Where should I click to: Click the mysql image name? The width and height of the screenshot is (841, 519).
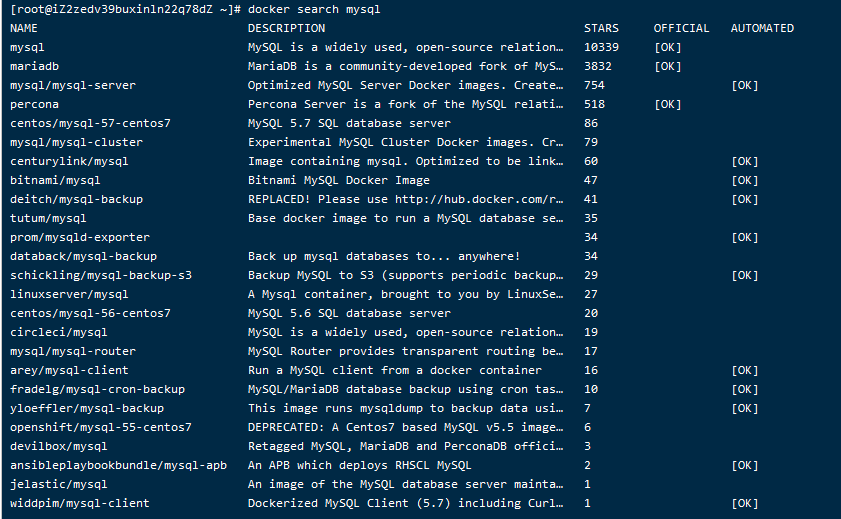coord(27,47)
